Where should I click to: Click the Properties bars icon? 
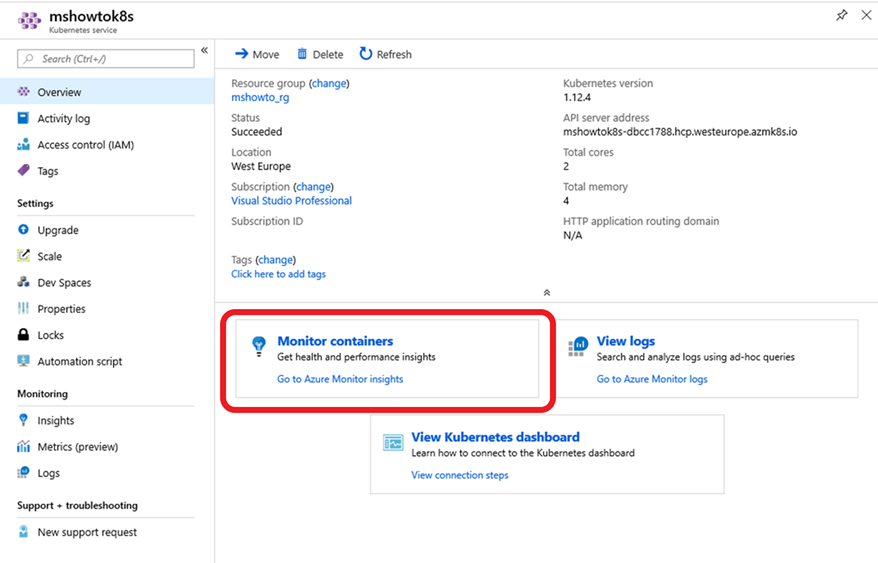point(24,308)
